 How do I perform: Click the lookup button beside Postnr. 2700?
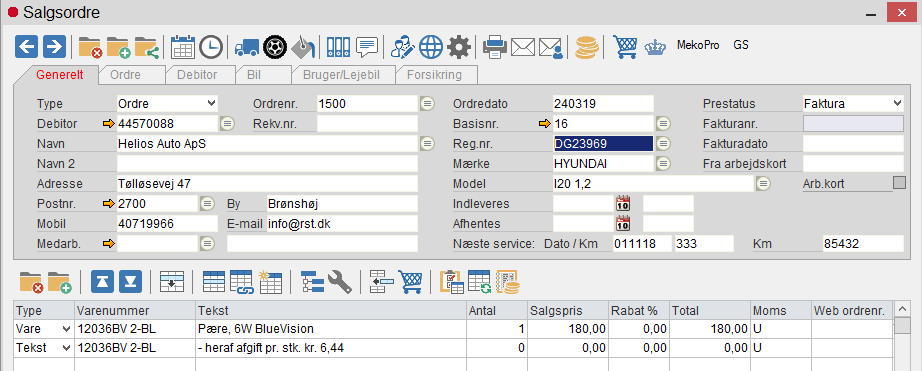(x=207, y=203)
